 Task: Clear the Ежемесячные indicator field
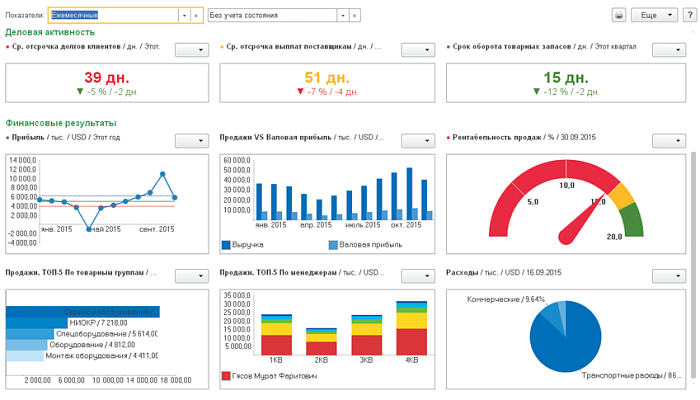point(196,16)
